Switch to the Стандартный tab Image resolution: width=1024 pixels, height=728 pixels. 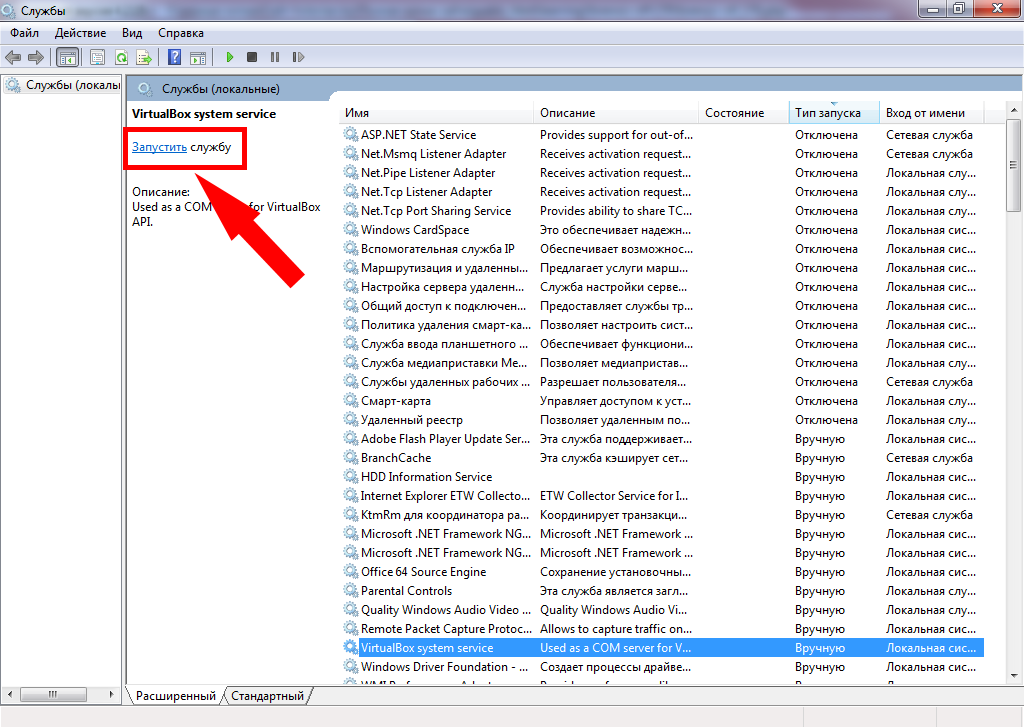[267, 695]
